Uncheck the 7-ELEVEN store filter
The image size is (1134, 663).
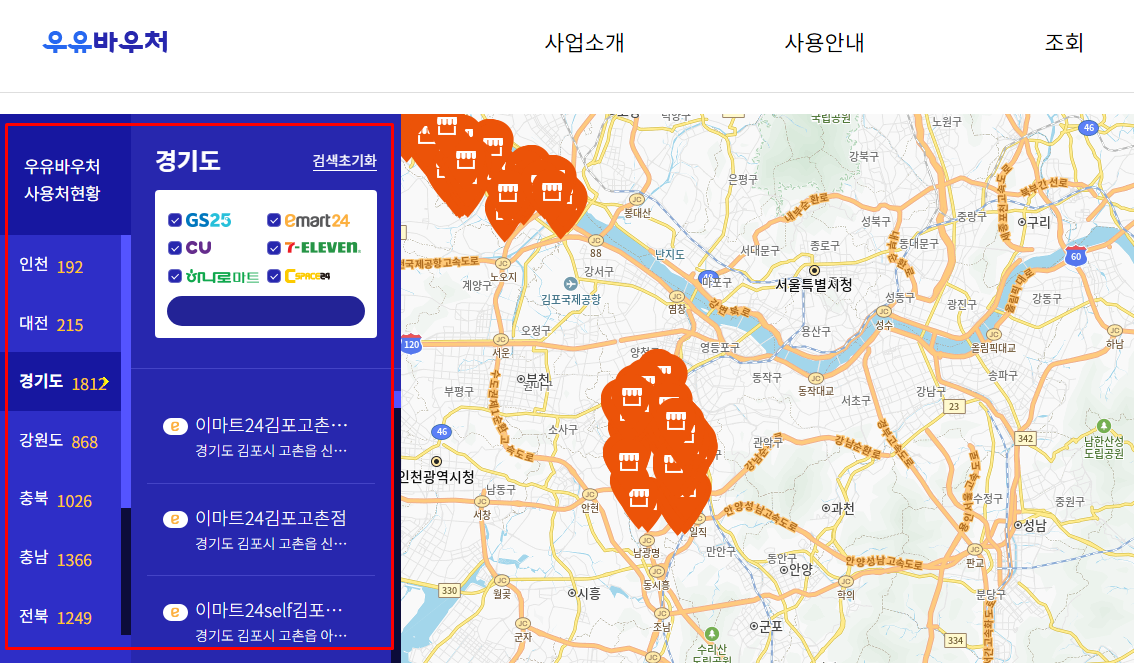pyautogui.click(x=275, y=246)
